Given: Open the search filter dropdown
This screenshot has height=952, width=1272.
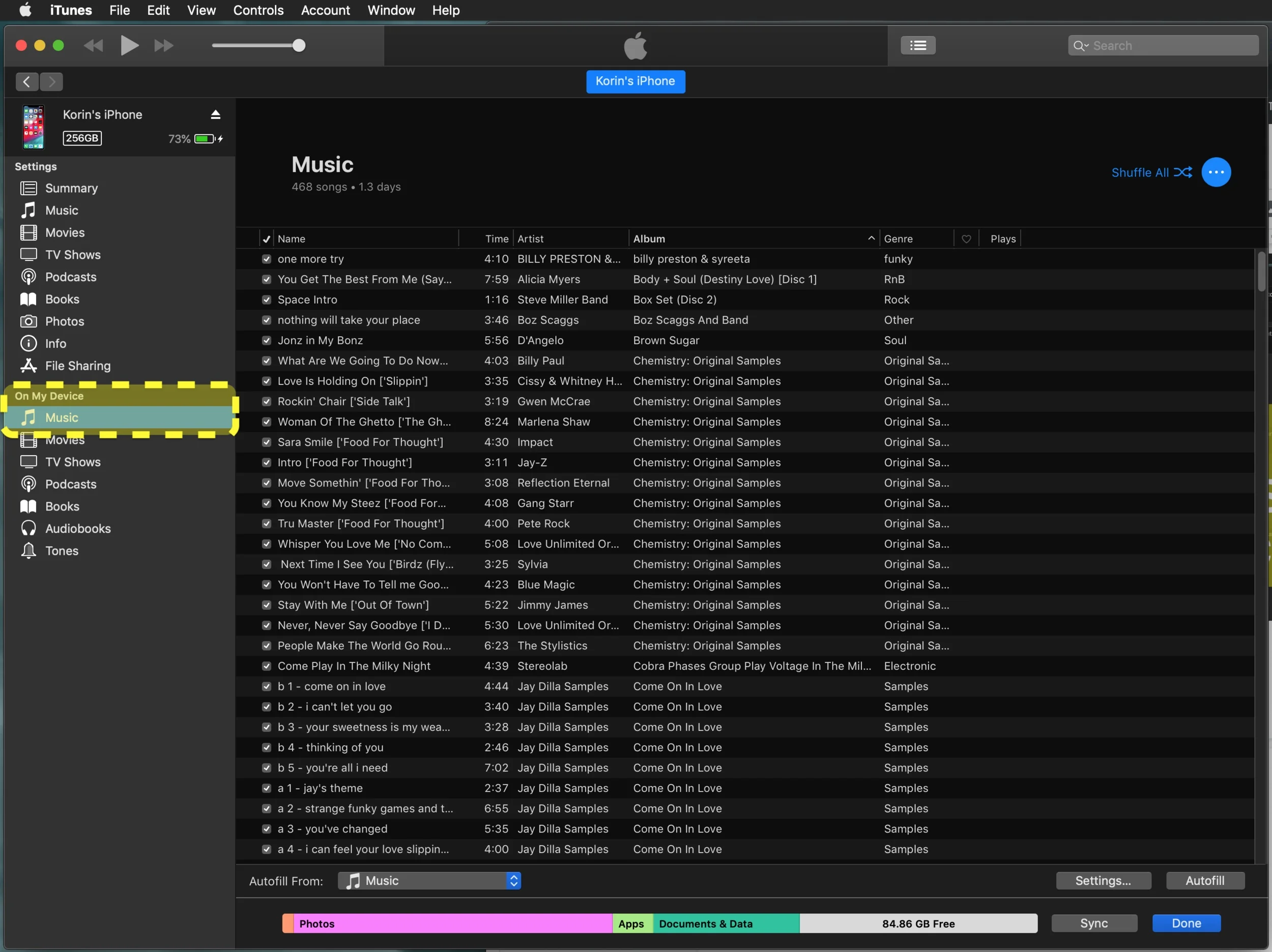Looking at the screenshot, I should (1082, 45).
